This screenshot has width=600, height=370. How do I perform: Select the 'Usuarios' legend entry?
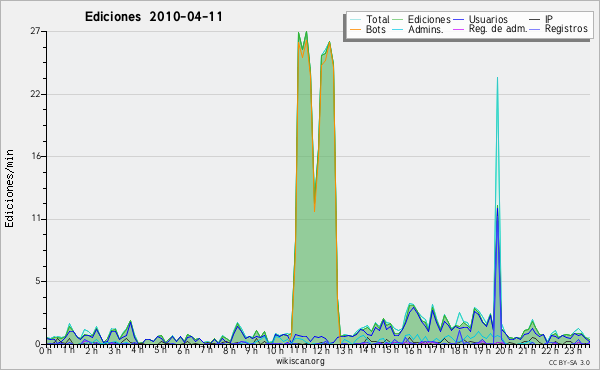pos(488,19)
